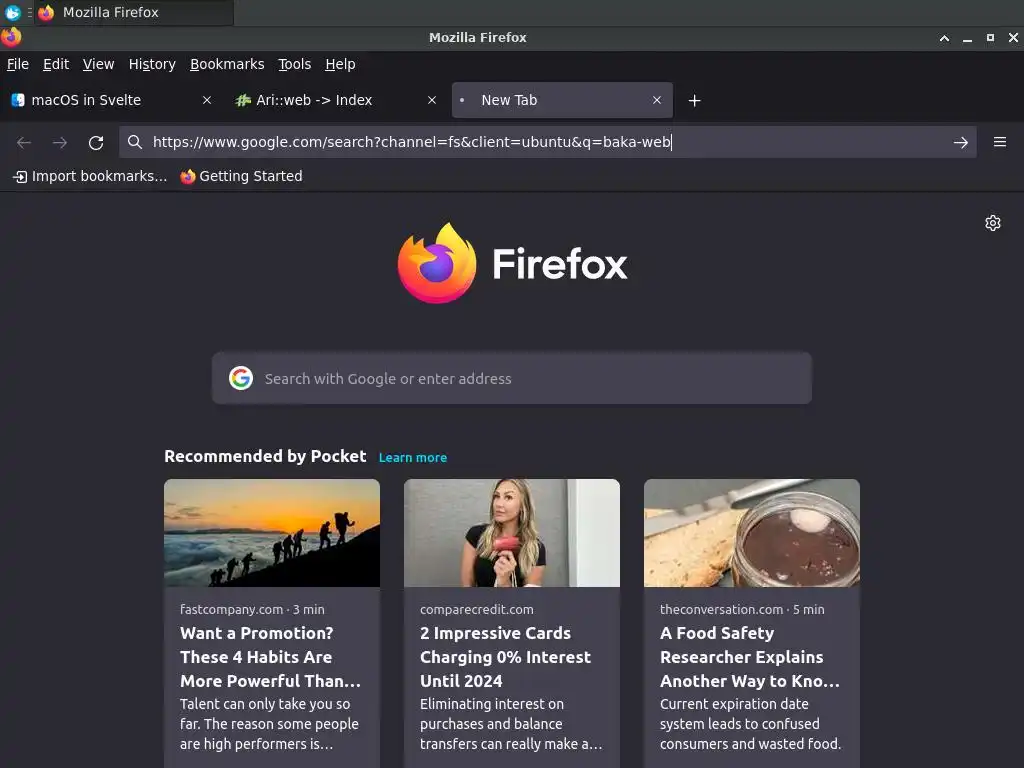1024x768 pixels.
Task: Click the Getting Started Firefox bookmark icon
Action: pos(188,176)
